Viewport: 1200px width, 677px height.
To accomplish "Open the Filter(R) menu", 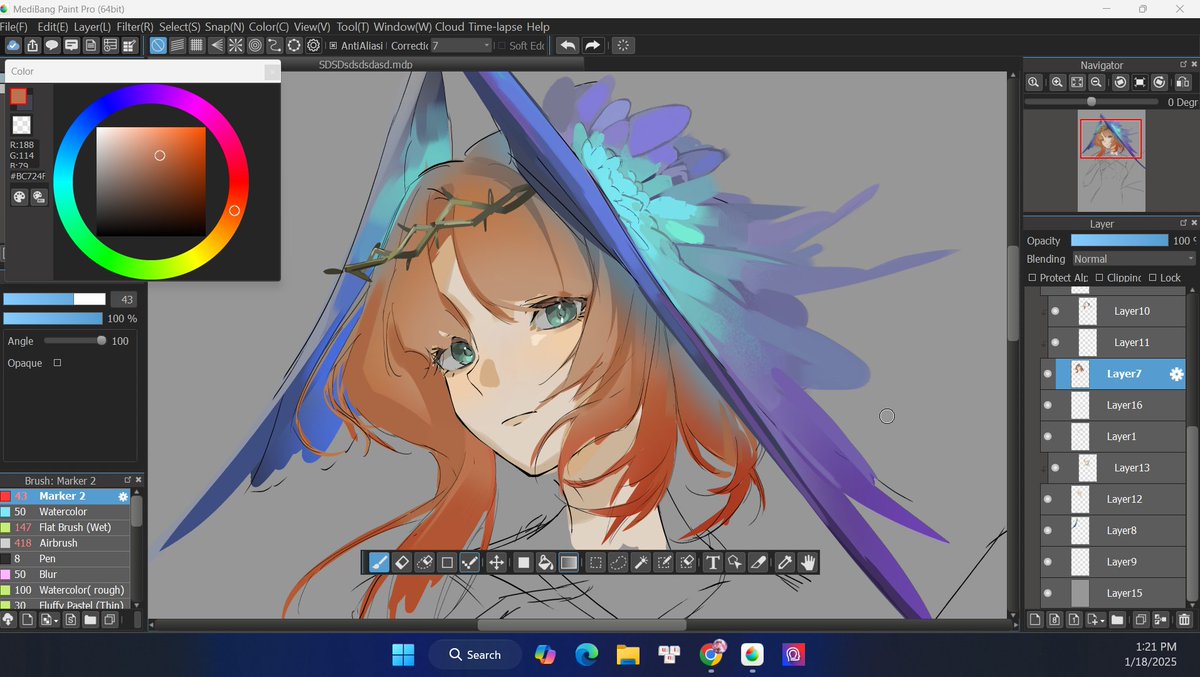I will (135, 27).
